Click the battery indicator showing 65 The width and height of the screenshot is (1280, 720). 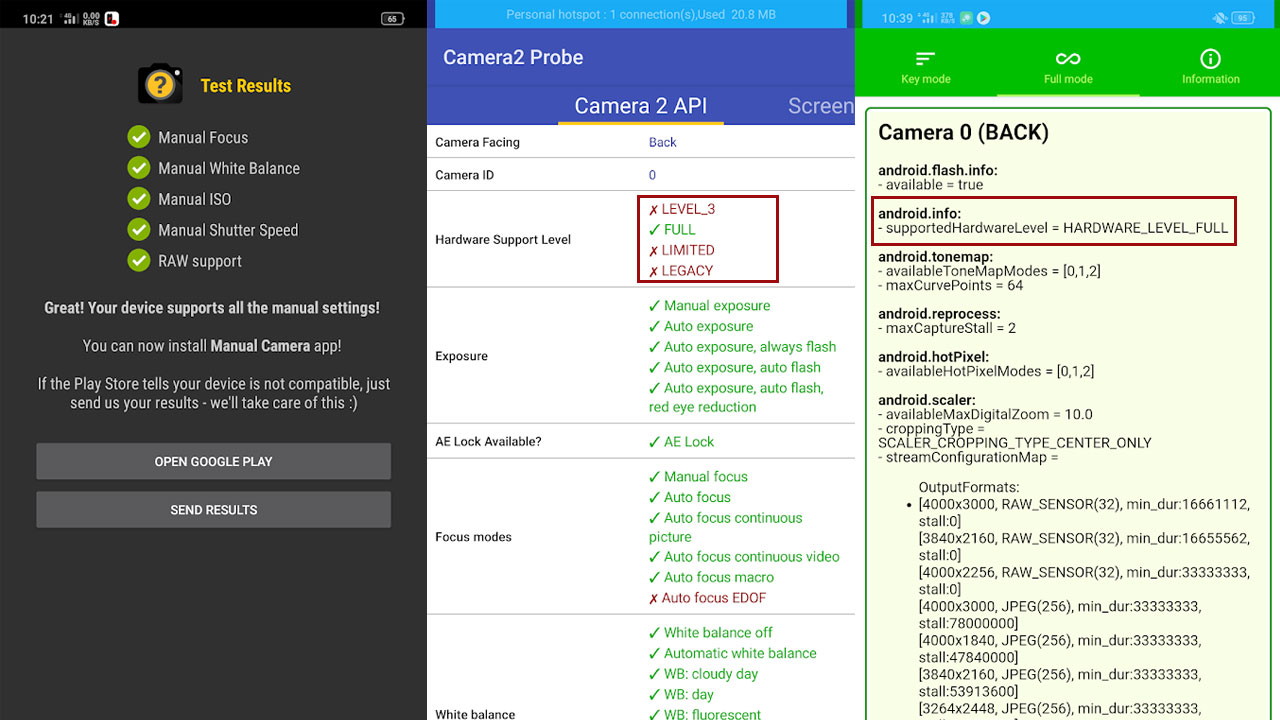click(392, 18)
